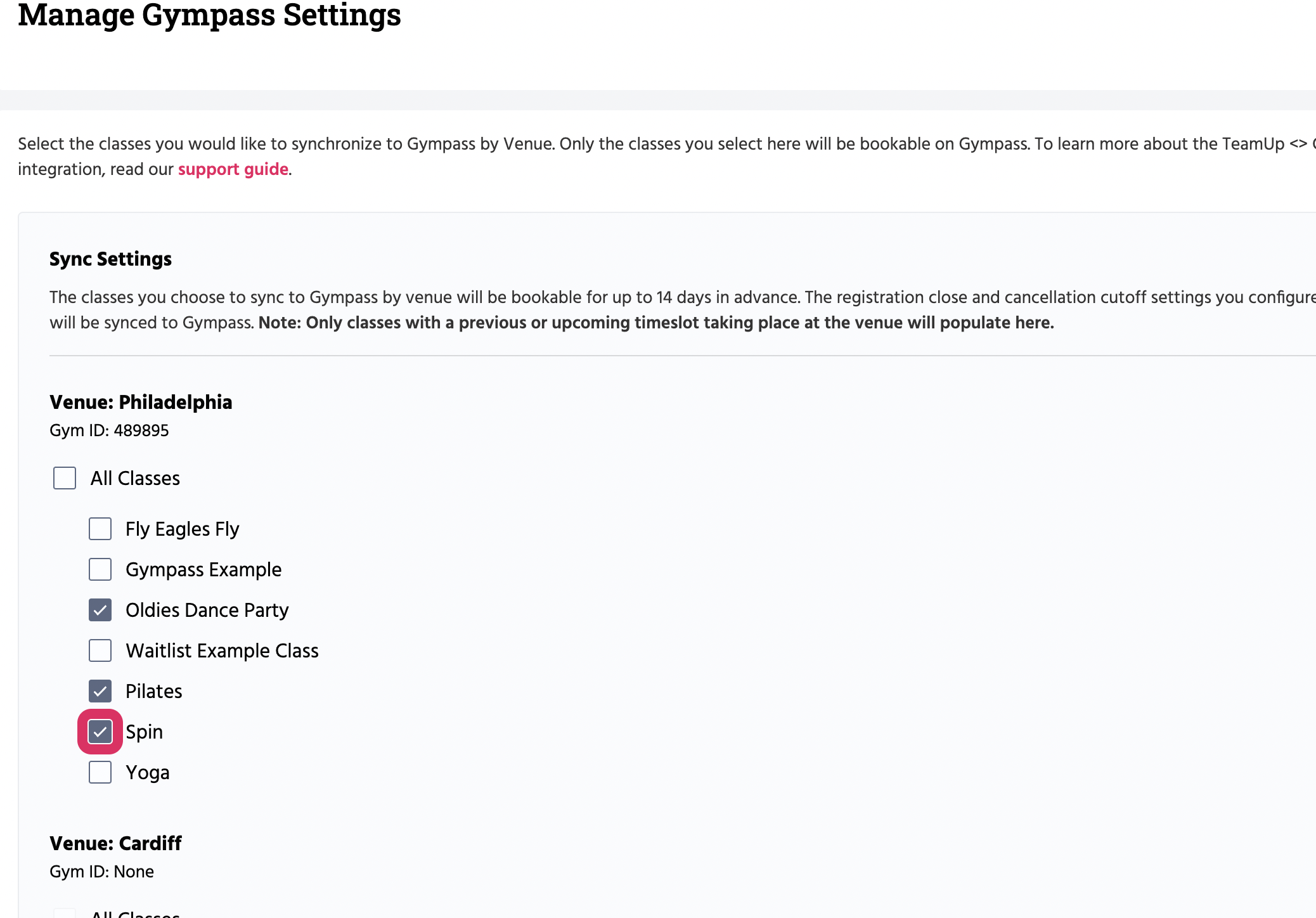The height and width of the screenshot is (918, 1316).
Task: Click Gym ID: 489895 text
Action: point(109,430)
